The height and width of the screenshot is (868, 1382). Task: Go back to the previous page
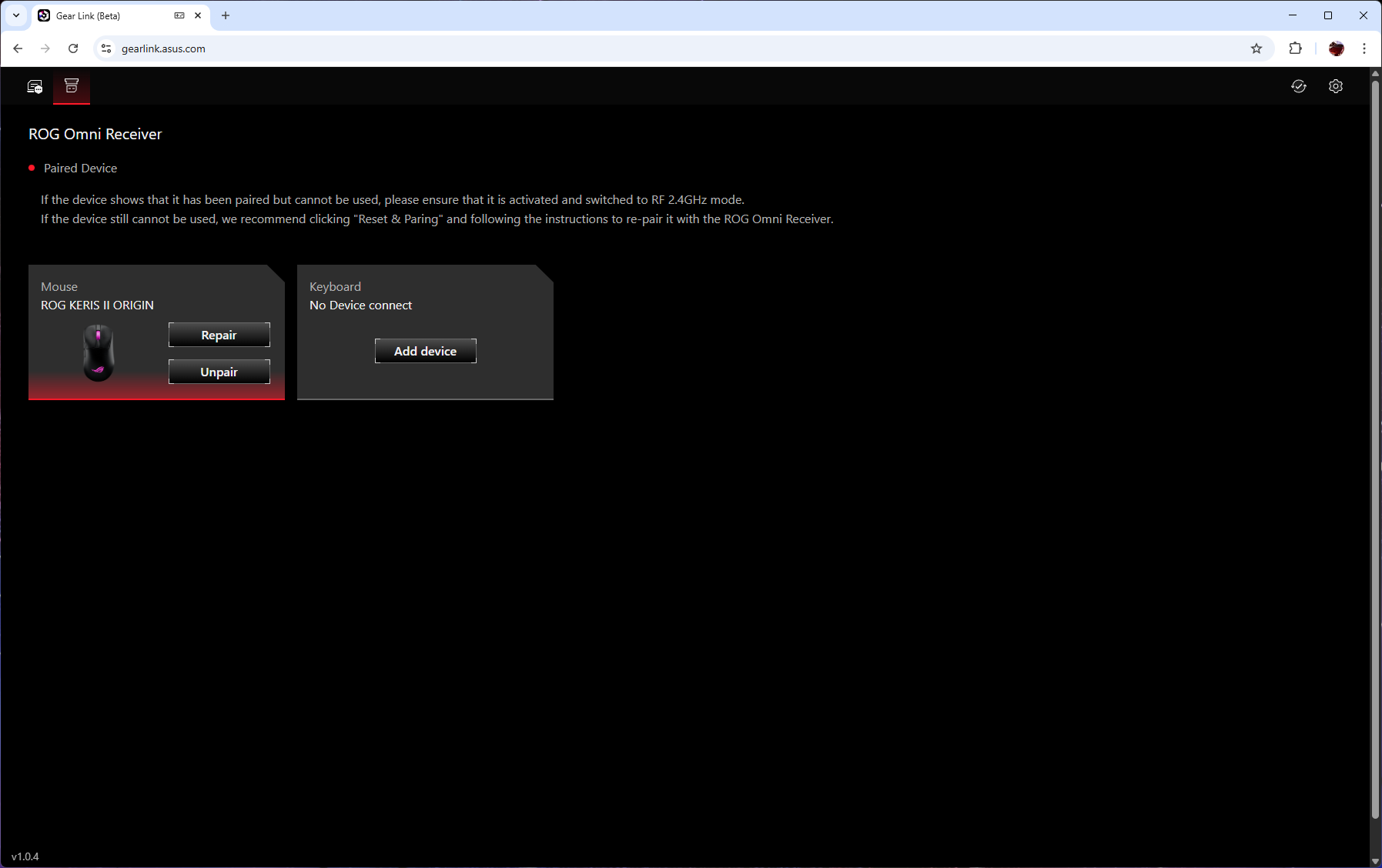18,48
